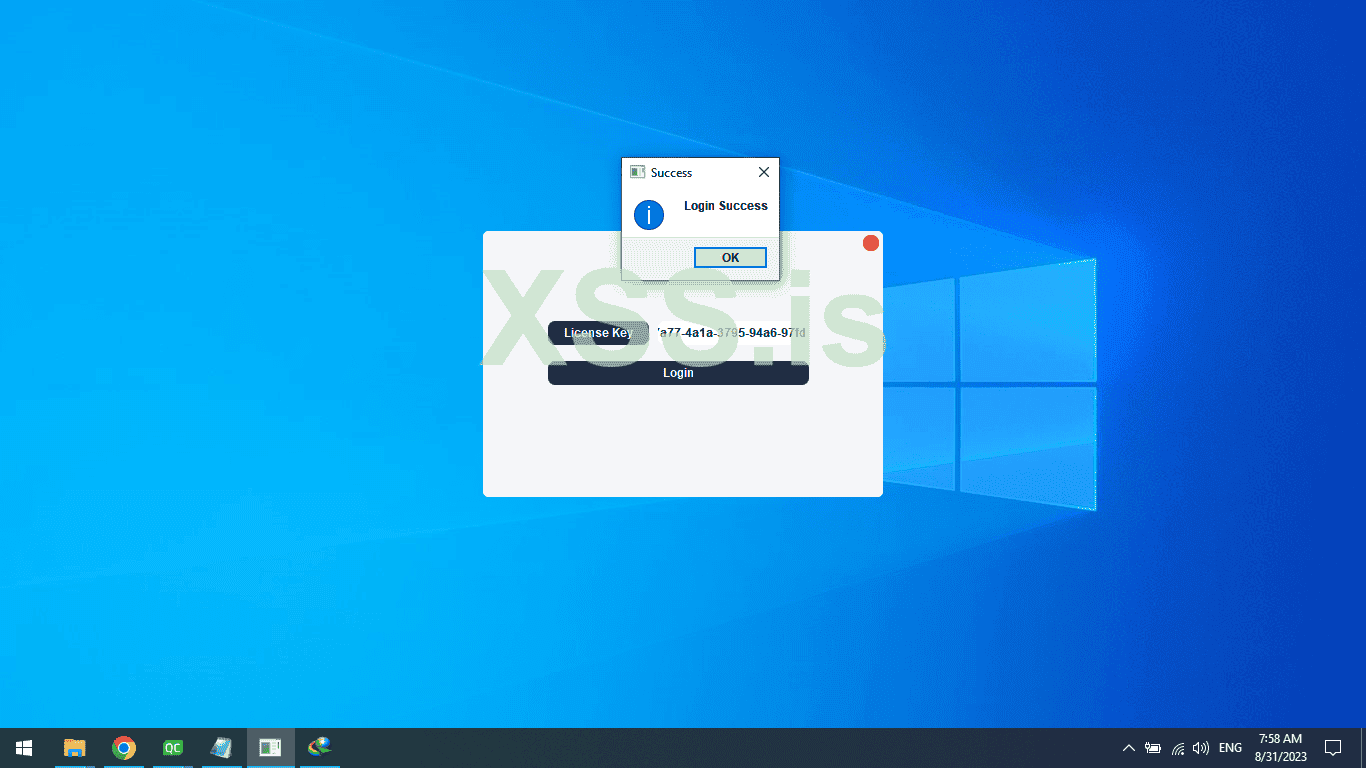Expand the hidden system tray icons
Viewport: 1366px width, 768px height.
(1129, 748)
